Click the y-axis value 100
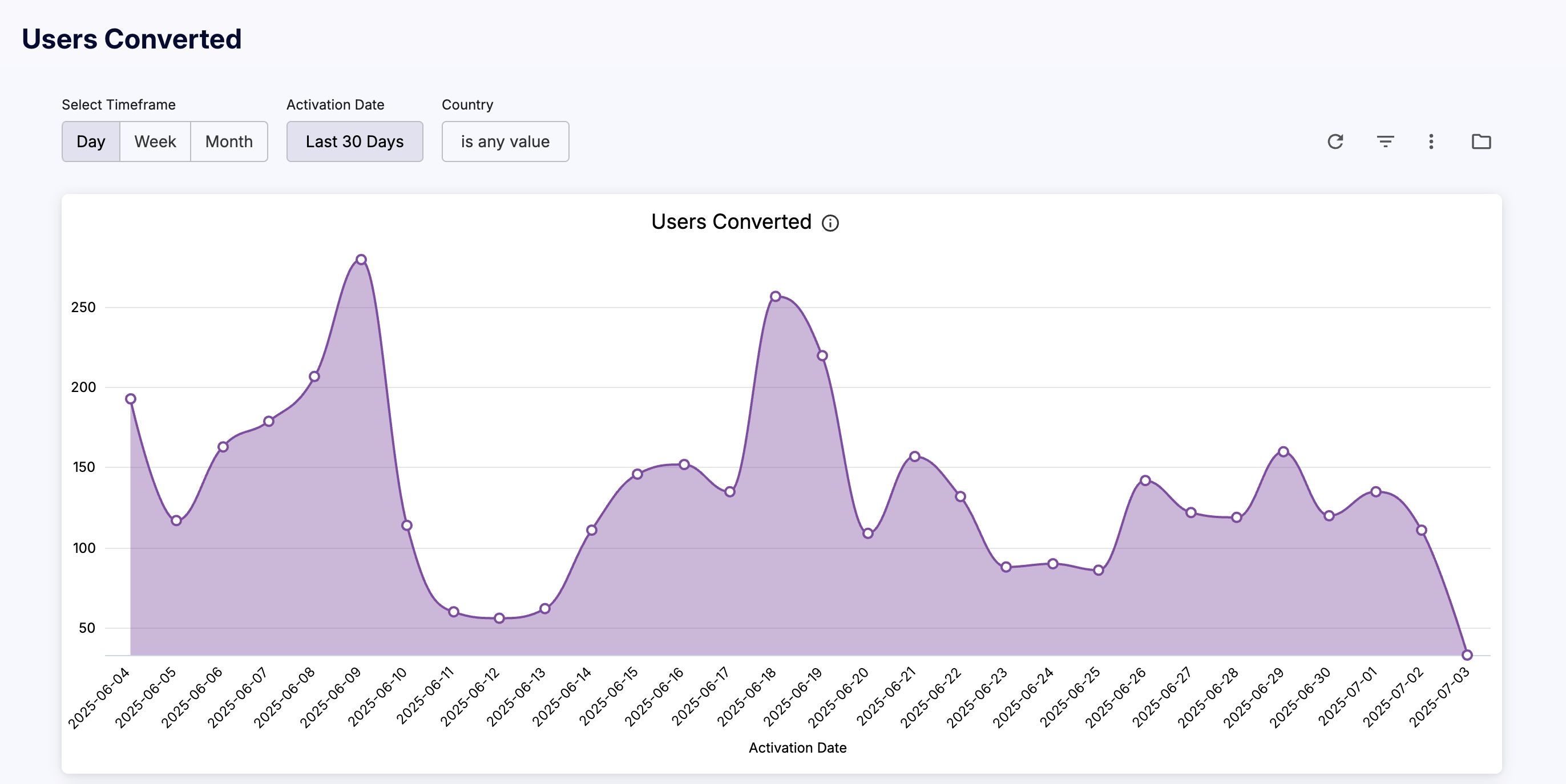The image size is (1566, 784). 84,548
